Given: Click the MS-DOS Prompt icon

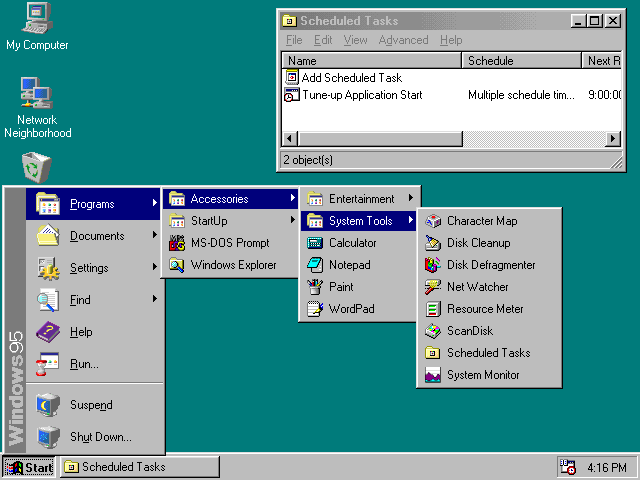Looking at the screenshot, I should (177, 243).
